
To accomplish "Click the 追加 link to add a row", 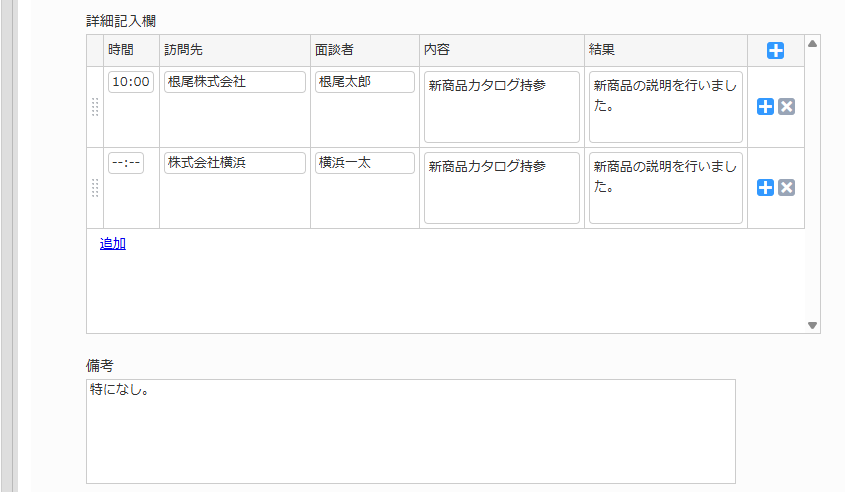I will [x=113, y=243].
